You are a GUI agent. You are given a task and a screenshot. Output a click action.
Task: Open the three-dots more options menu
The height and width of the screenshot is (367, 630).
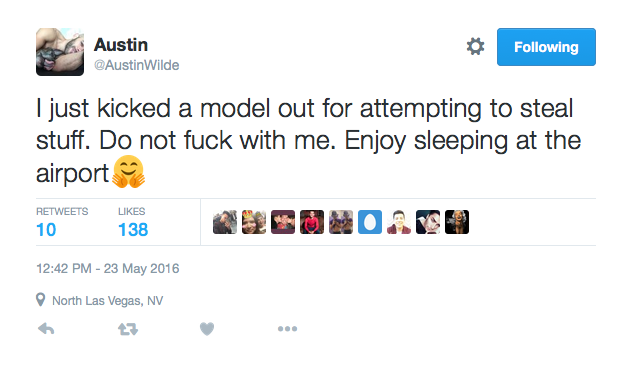pos(288,329)
